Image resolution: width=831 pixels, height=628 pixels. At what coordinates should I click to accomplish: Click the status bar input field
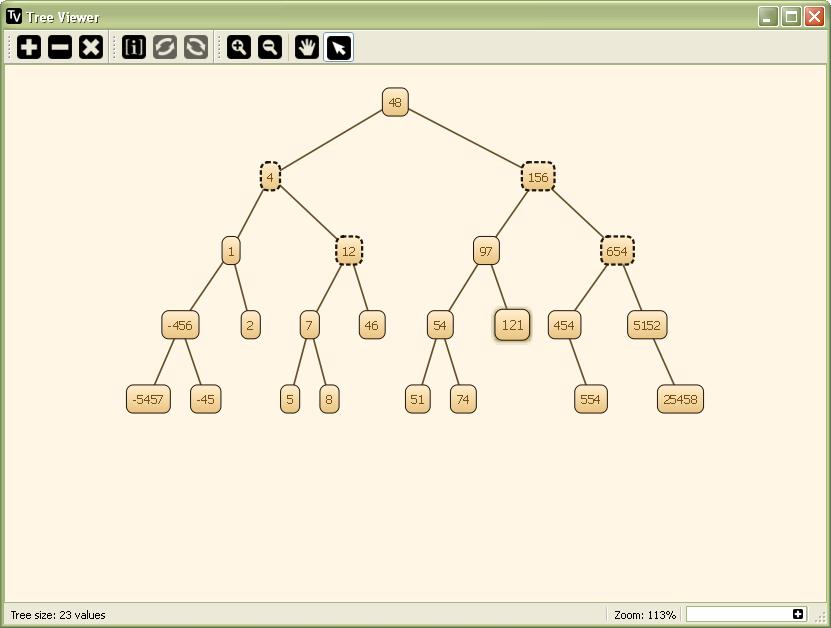pos(746,614)
